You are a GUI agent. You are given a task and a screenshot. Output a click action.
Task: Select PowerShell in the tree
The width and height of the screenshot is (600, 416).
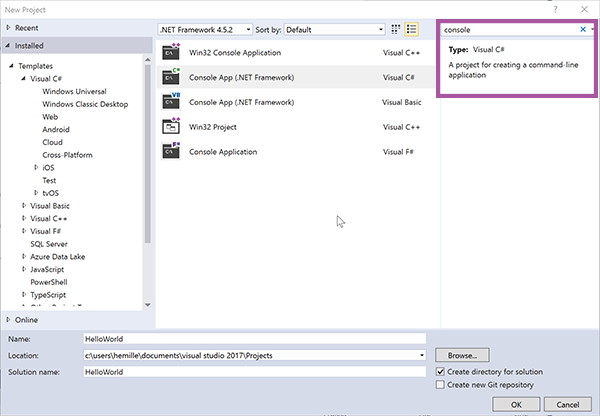click(x=49, y=282)
